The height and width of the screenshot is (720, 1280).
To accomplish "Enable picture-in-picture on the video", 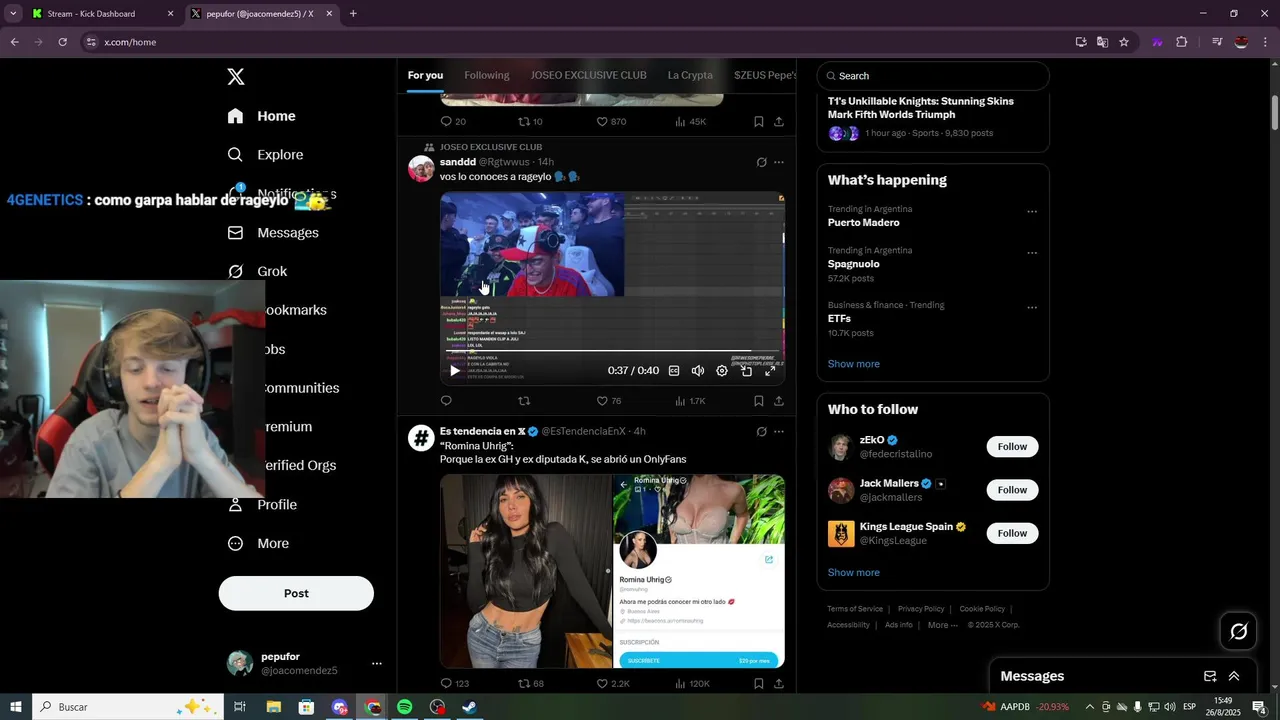I will [x=746, y=371].
